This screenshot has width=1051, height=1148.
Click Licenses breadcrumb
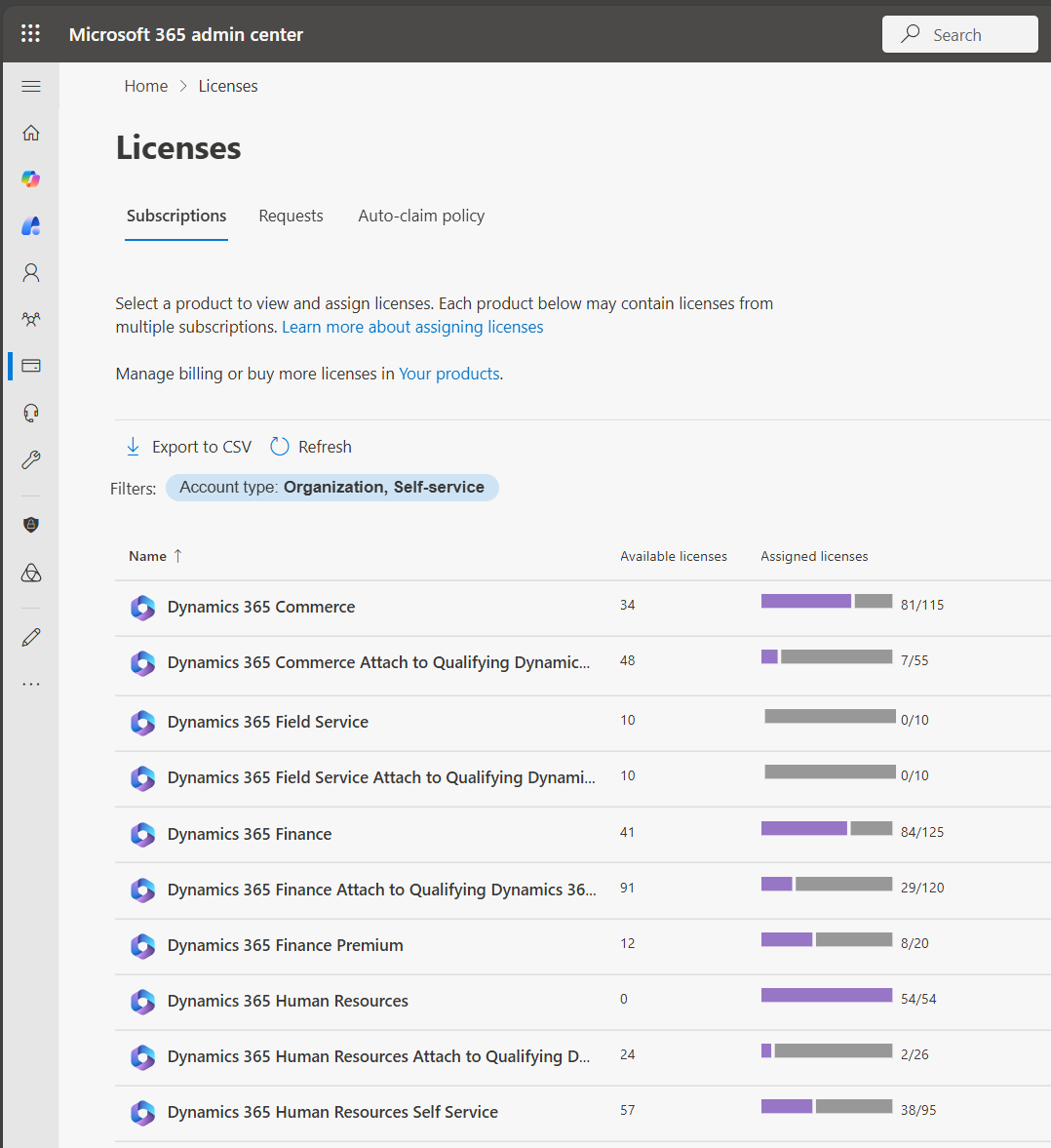point(227,87)
